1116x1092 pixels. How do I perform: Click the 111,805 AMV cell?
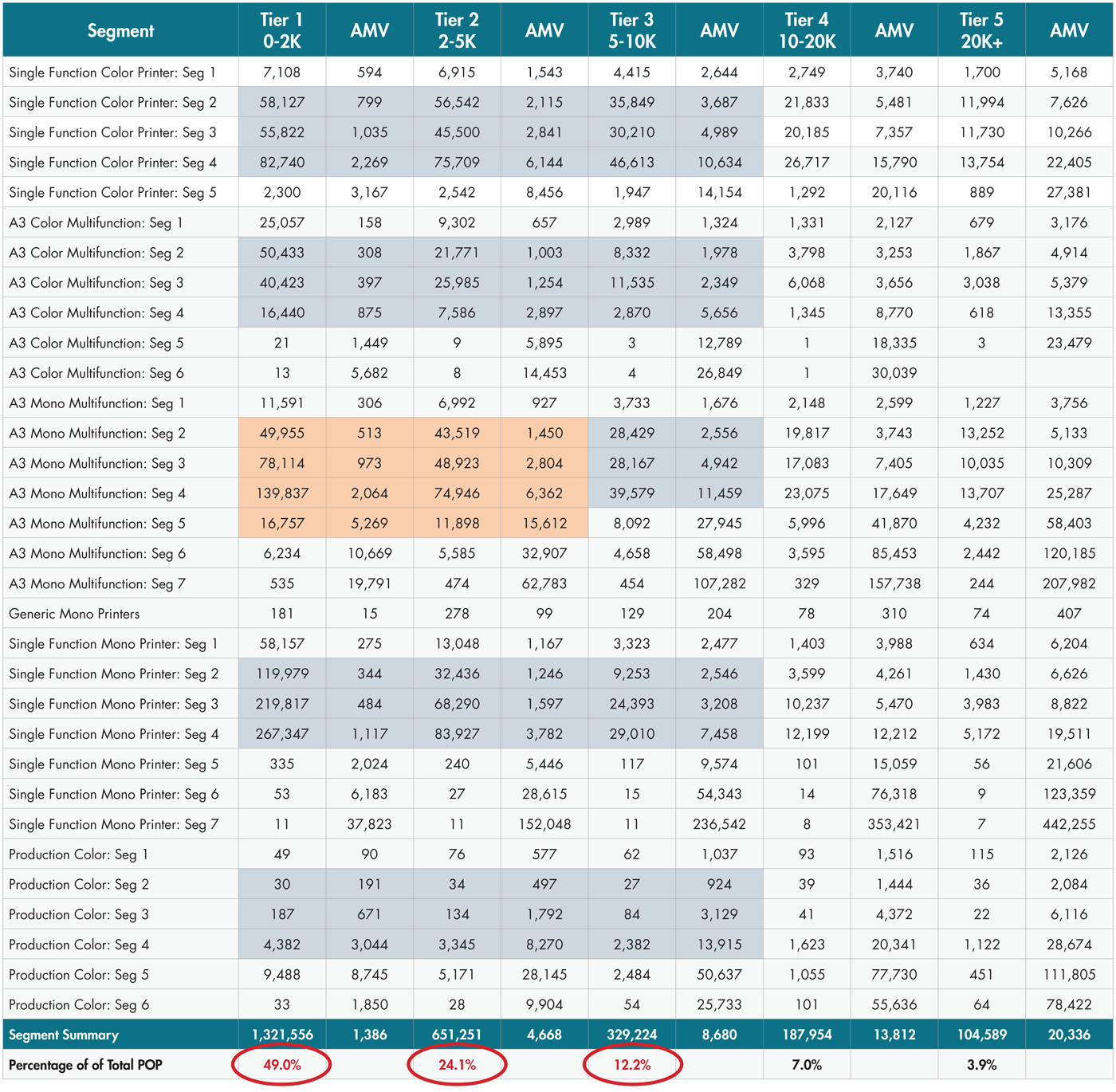pyautogui.click(x=1069, y=975)
